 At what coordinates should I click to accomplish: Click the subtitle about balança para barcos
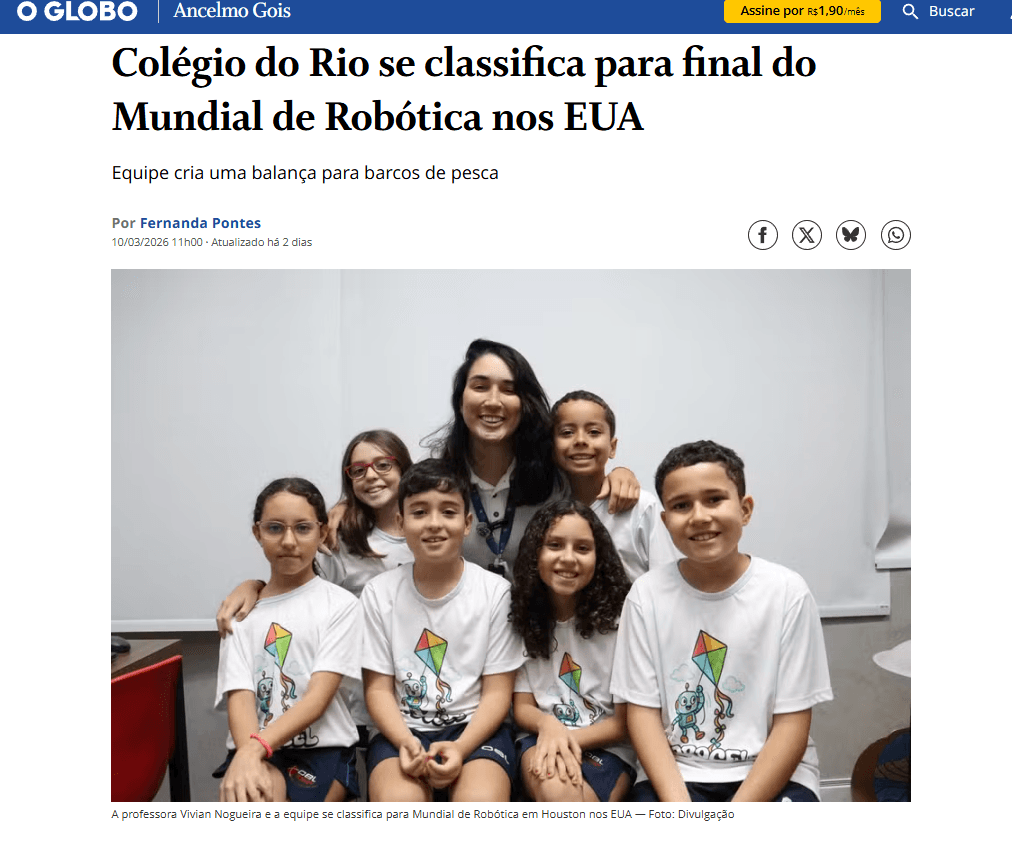tap(305, 173)
